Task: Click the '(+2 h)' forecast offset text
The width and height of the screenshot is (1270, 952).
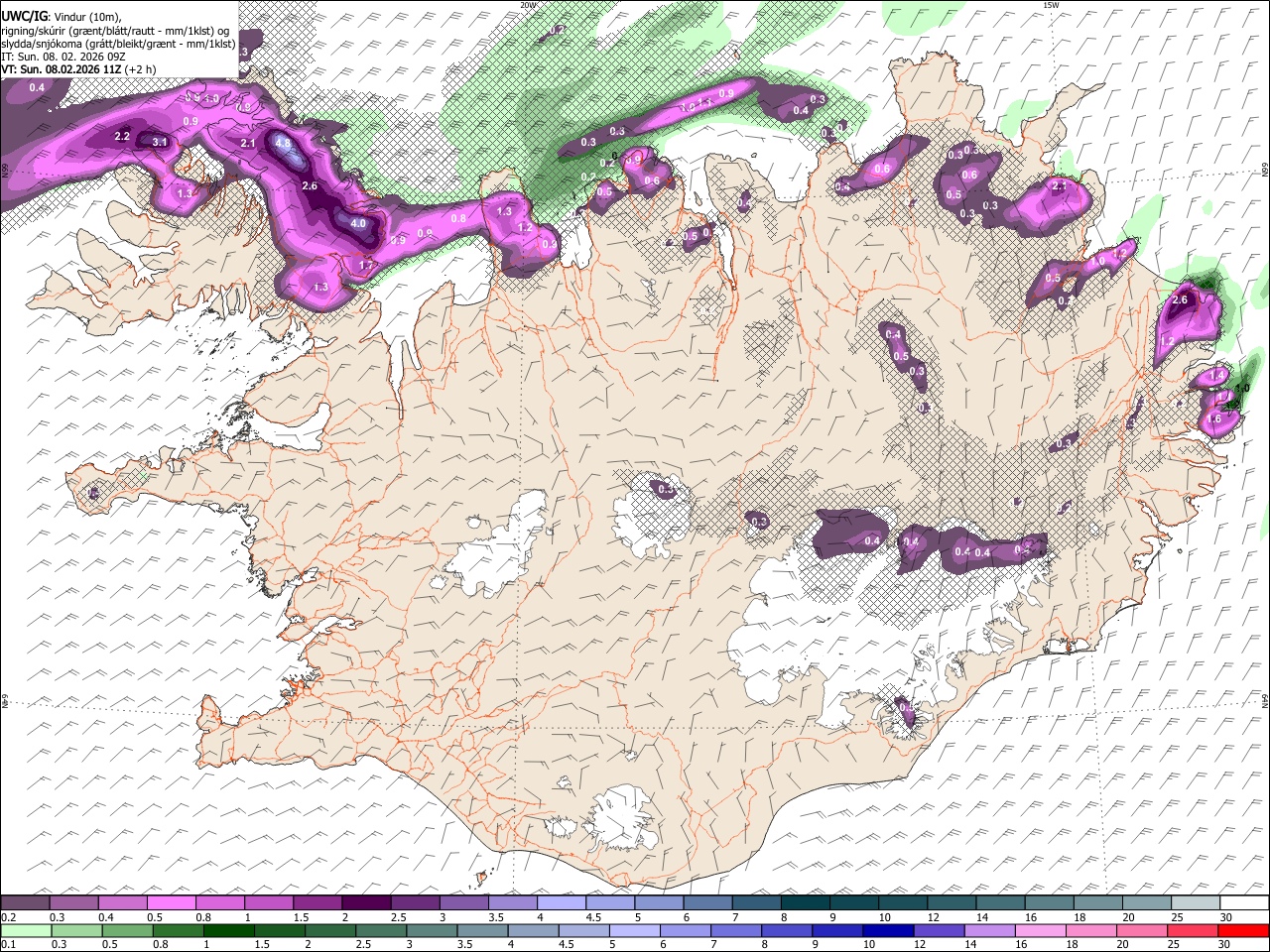Action: point(140,69)
